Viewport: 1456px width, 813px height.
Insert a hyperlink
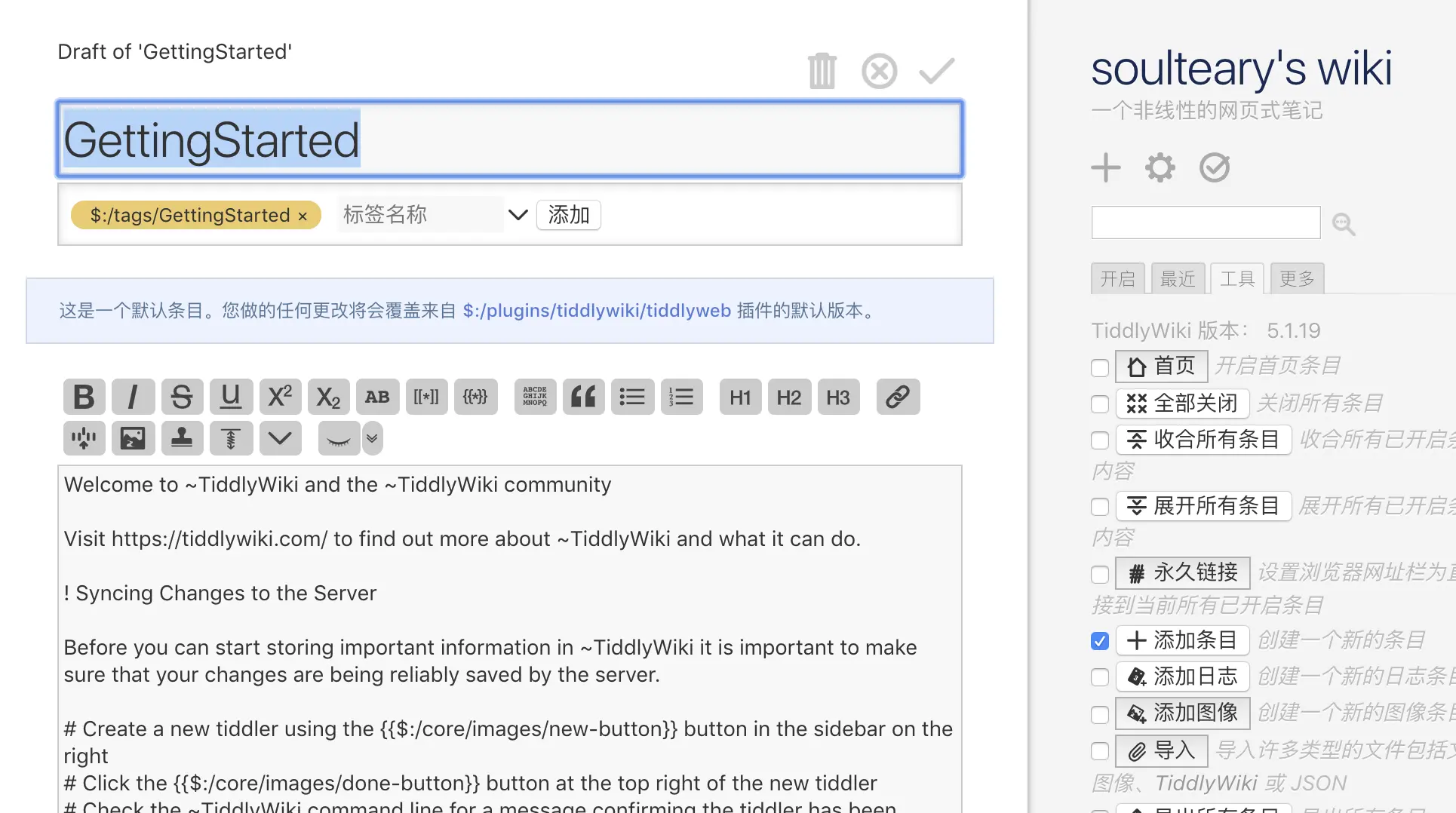(898, 396)
